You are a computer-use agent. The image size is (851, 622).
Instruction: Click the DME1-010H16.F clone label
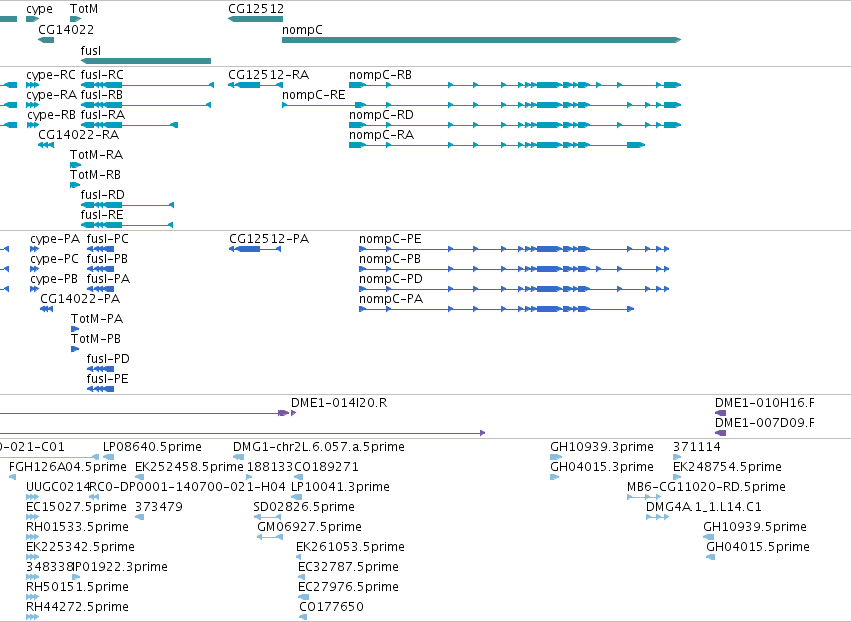click(765, 403)
